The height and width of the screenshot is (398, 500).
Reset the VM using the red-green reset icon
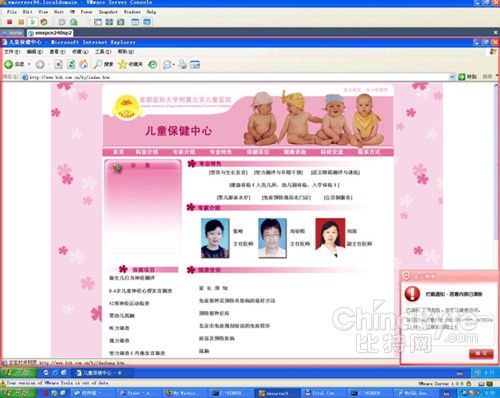[44, 22]
